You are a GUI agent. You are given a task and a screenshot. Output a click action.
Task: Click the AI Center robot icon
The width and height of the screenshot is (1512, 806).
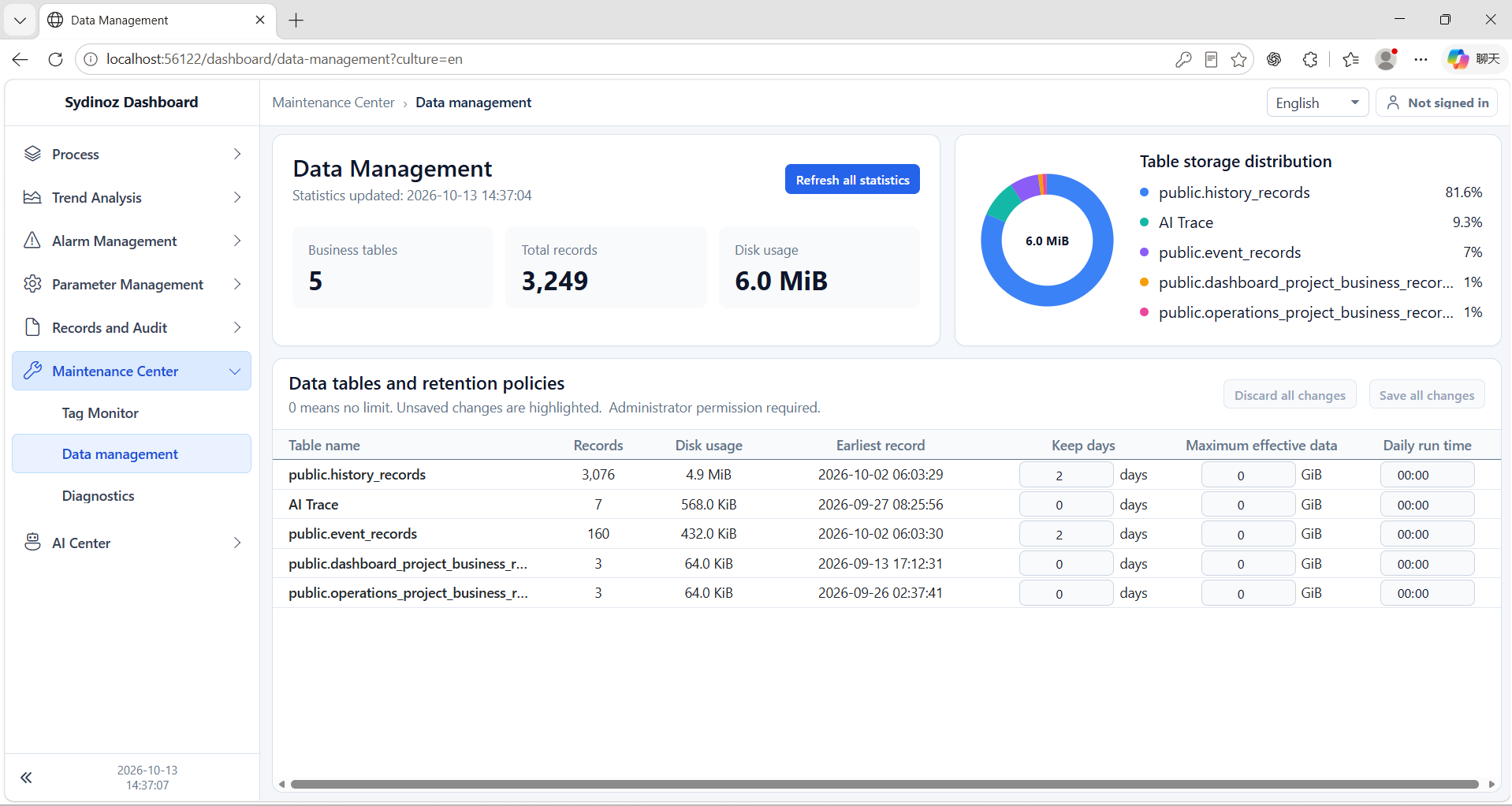click(32, 543)
